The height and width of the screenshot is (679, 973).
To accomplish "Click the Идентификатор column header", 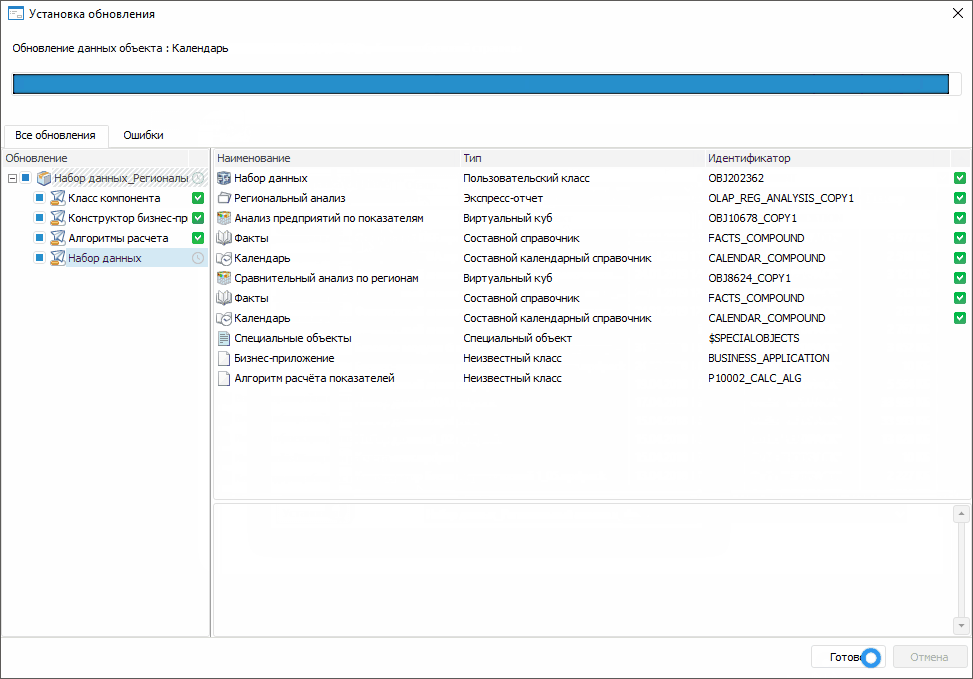I will tap(748, 158).
